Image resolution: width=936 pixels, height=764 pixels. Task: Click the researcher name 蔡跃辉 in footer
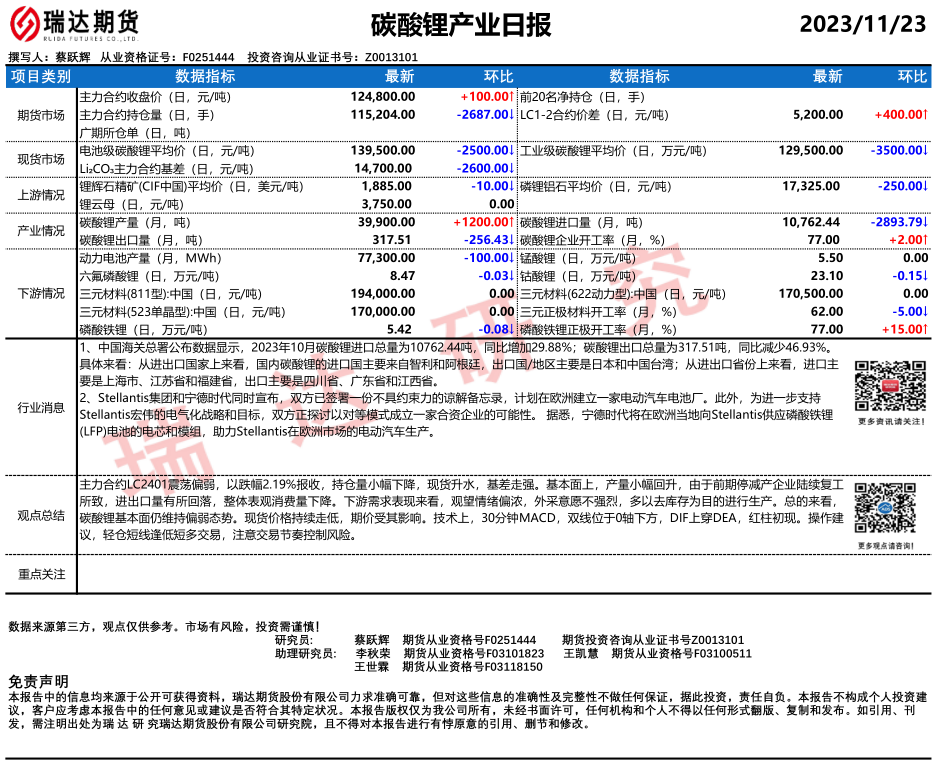point(372,640)
